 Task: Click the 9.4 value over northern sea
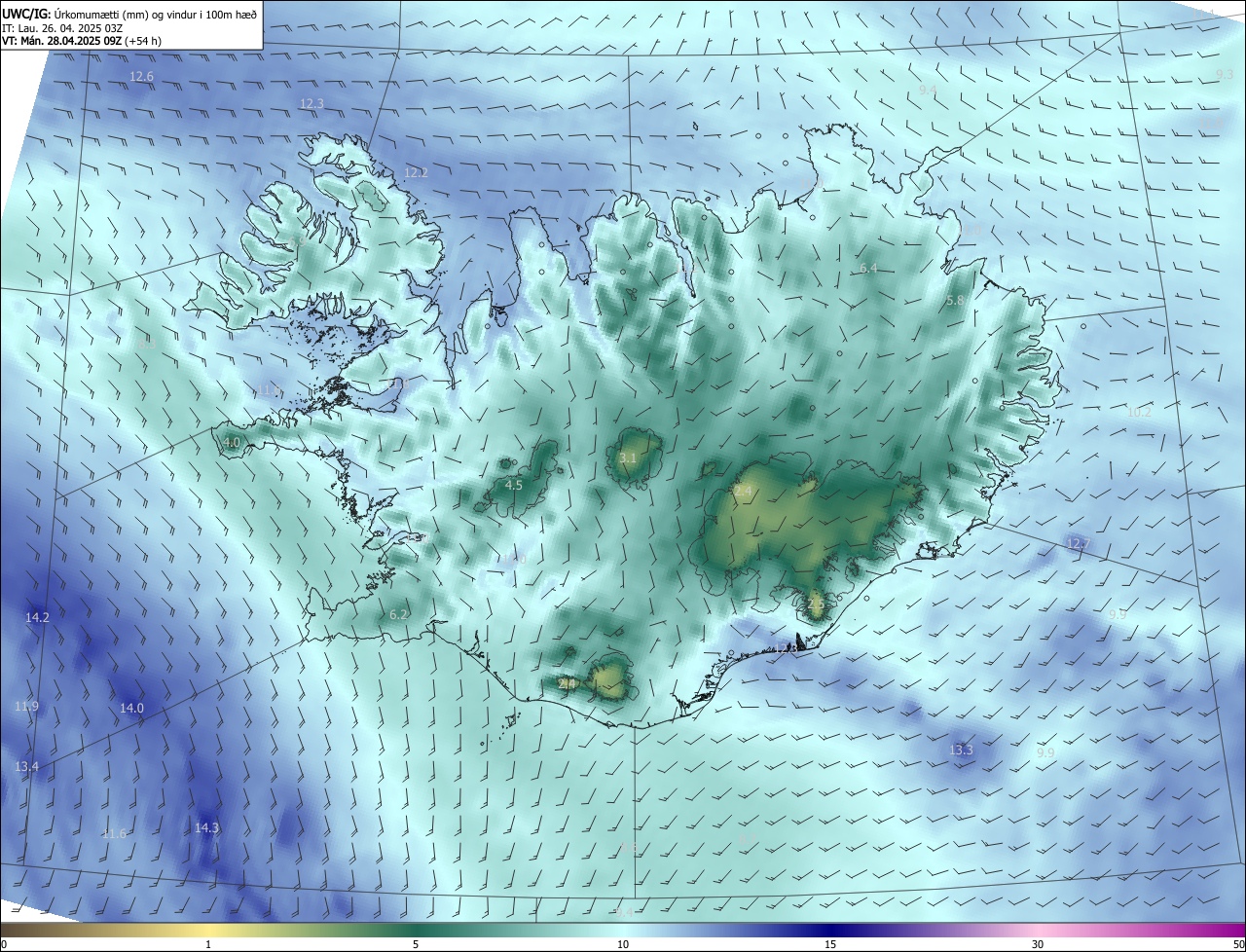pyautogui.click(x=928, y=90)
